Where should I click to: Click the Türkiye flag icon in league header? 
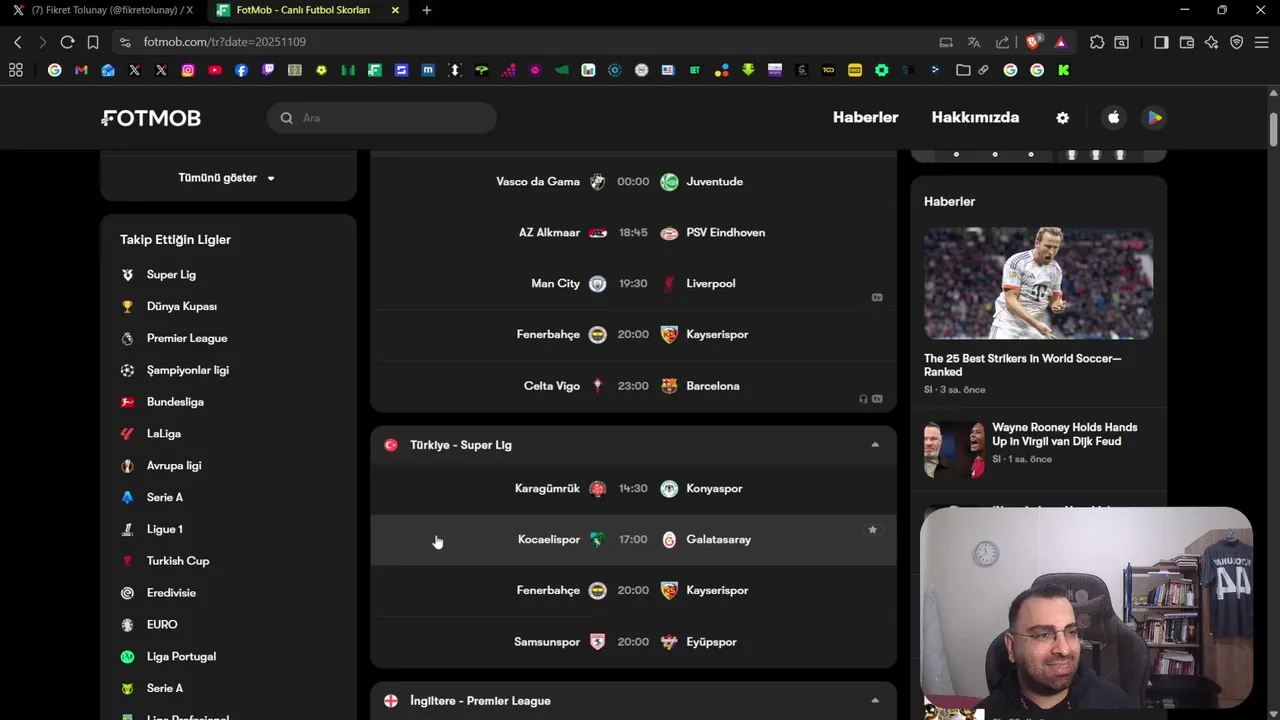[391, 445]
